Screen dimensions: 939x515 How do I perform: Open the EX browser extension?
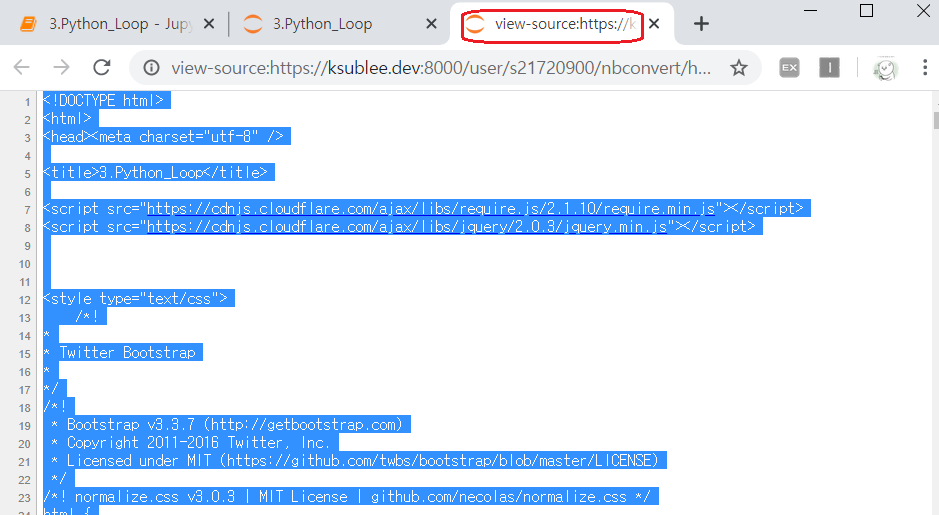(789, 68)
